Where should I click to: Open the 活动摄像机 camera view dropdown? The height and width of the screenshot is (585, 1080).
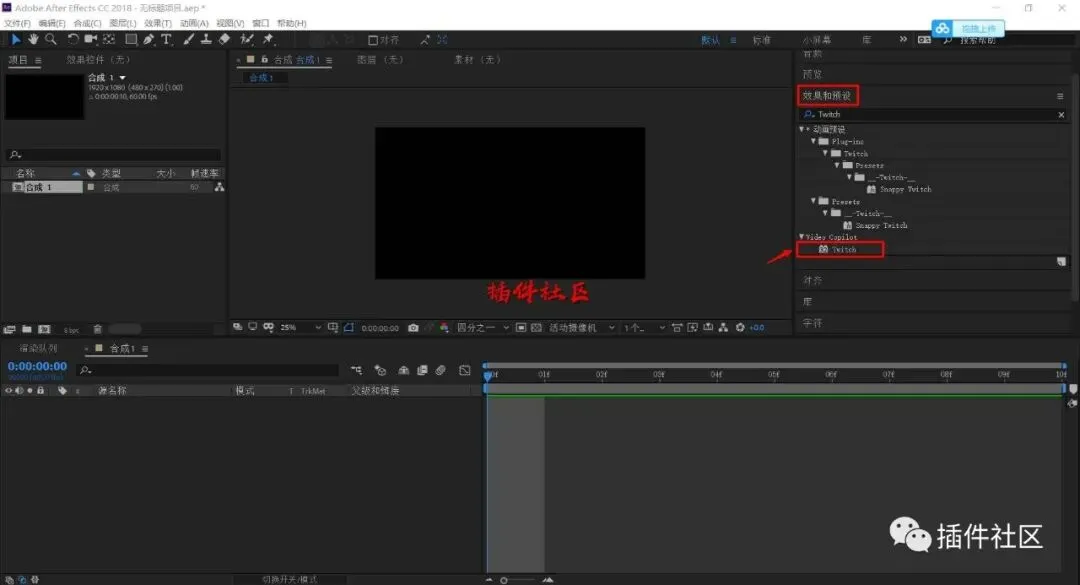(581, 328)
